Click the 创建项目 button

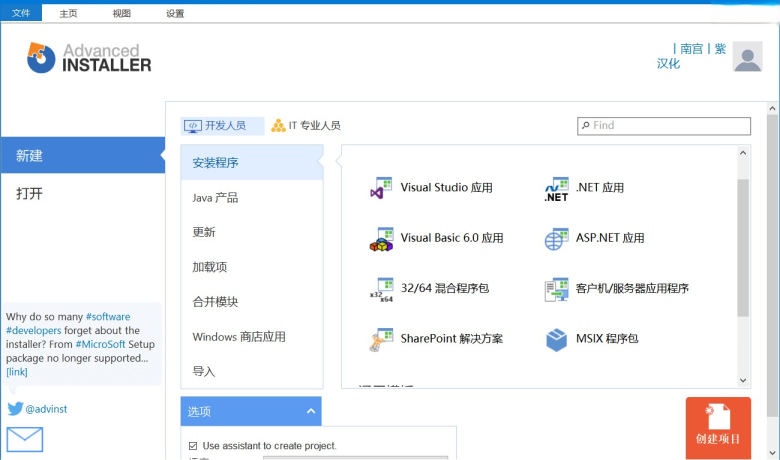718,428
